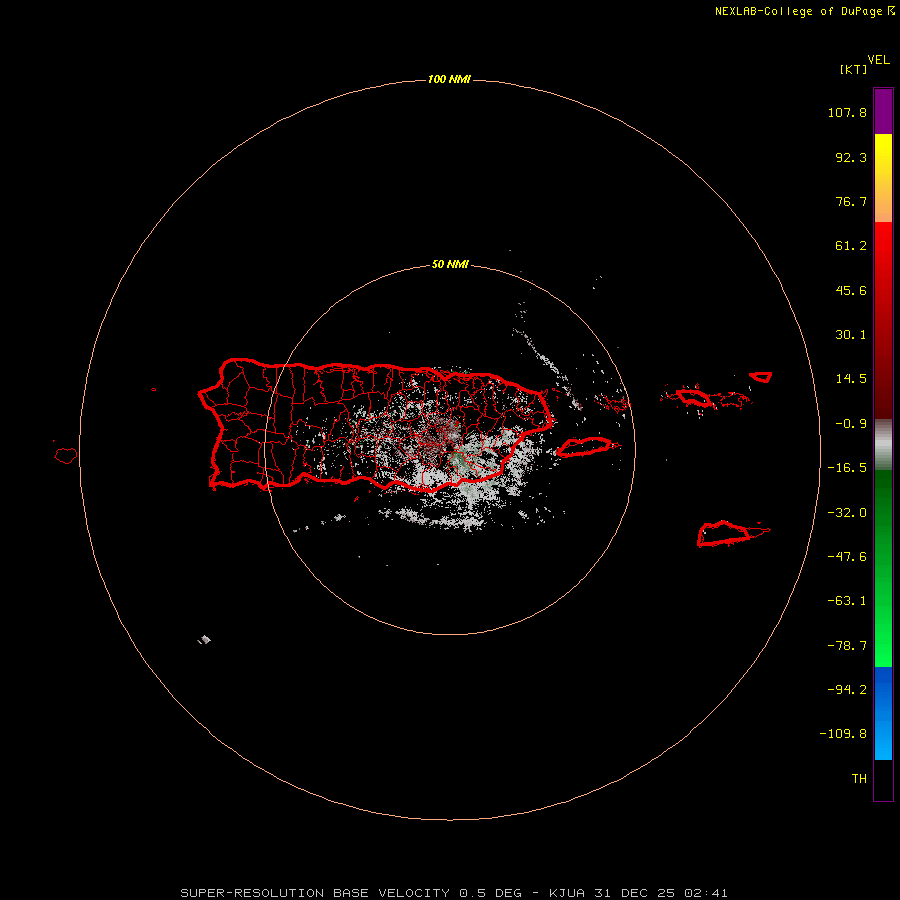Click the [KT] units label
Screen dimensions: 900x900
click(x=853, y=69)
